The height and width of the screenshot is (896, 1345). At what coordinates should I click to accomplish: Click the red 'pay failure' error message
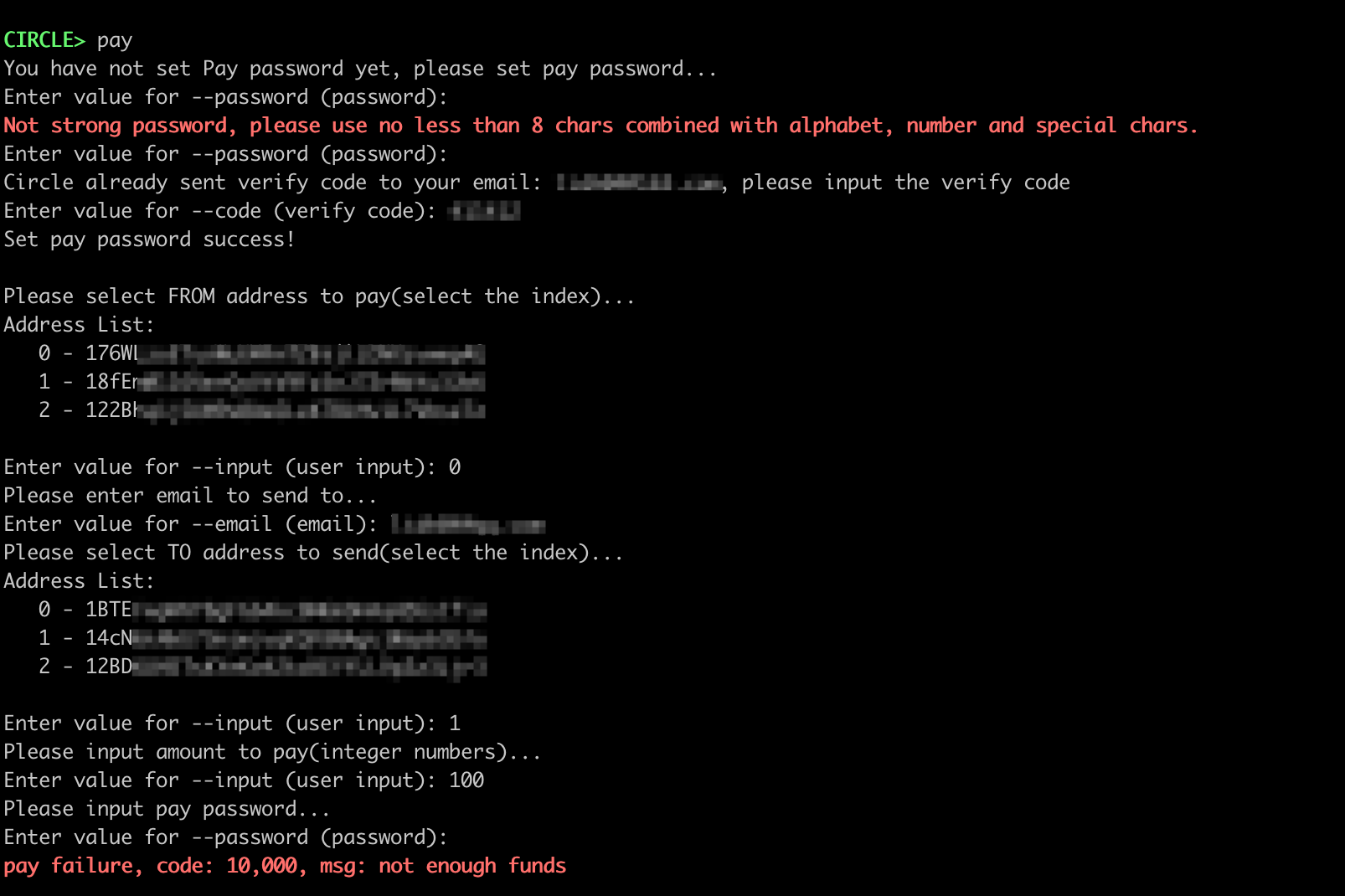click(x=285, y=866)
